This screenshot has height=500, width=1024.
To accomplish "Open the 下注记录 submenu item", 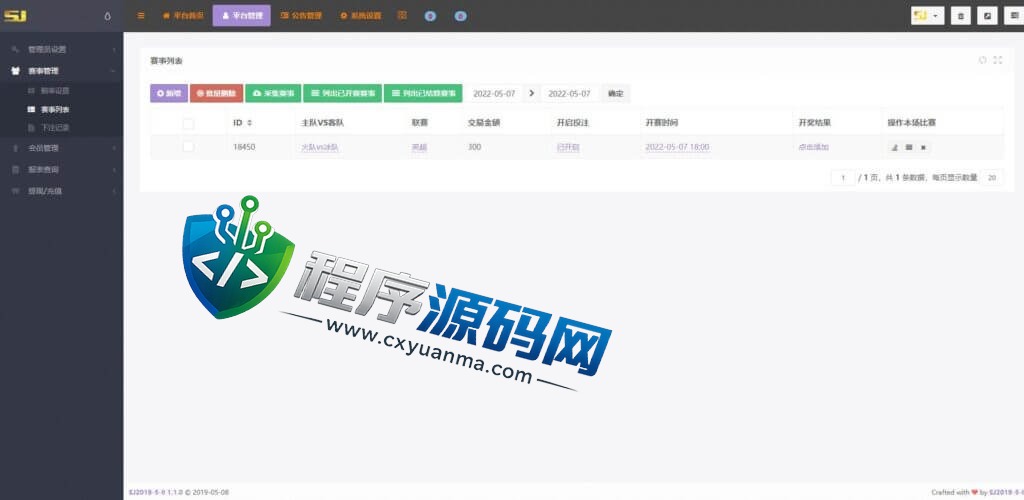I will tap(55, 128).
